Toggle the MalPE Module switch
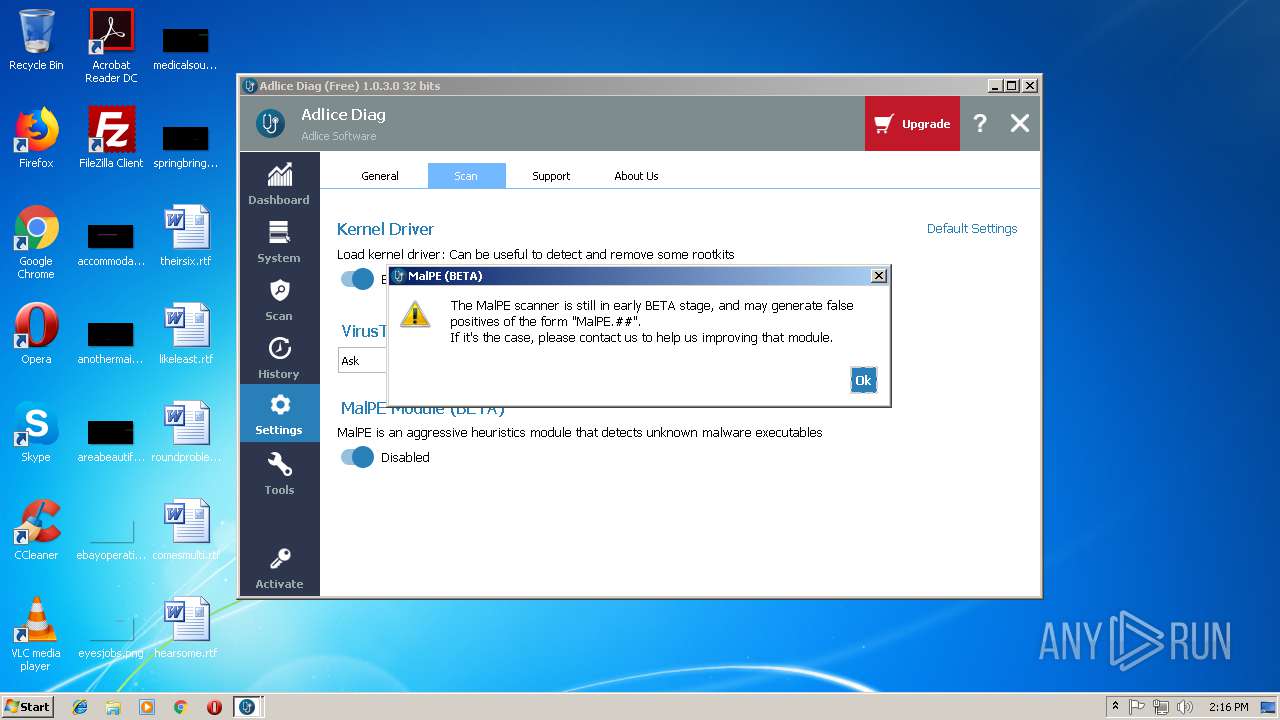Screen dimensions: 1280x720 pos(357,457)
